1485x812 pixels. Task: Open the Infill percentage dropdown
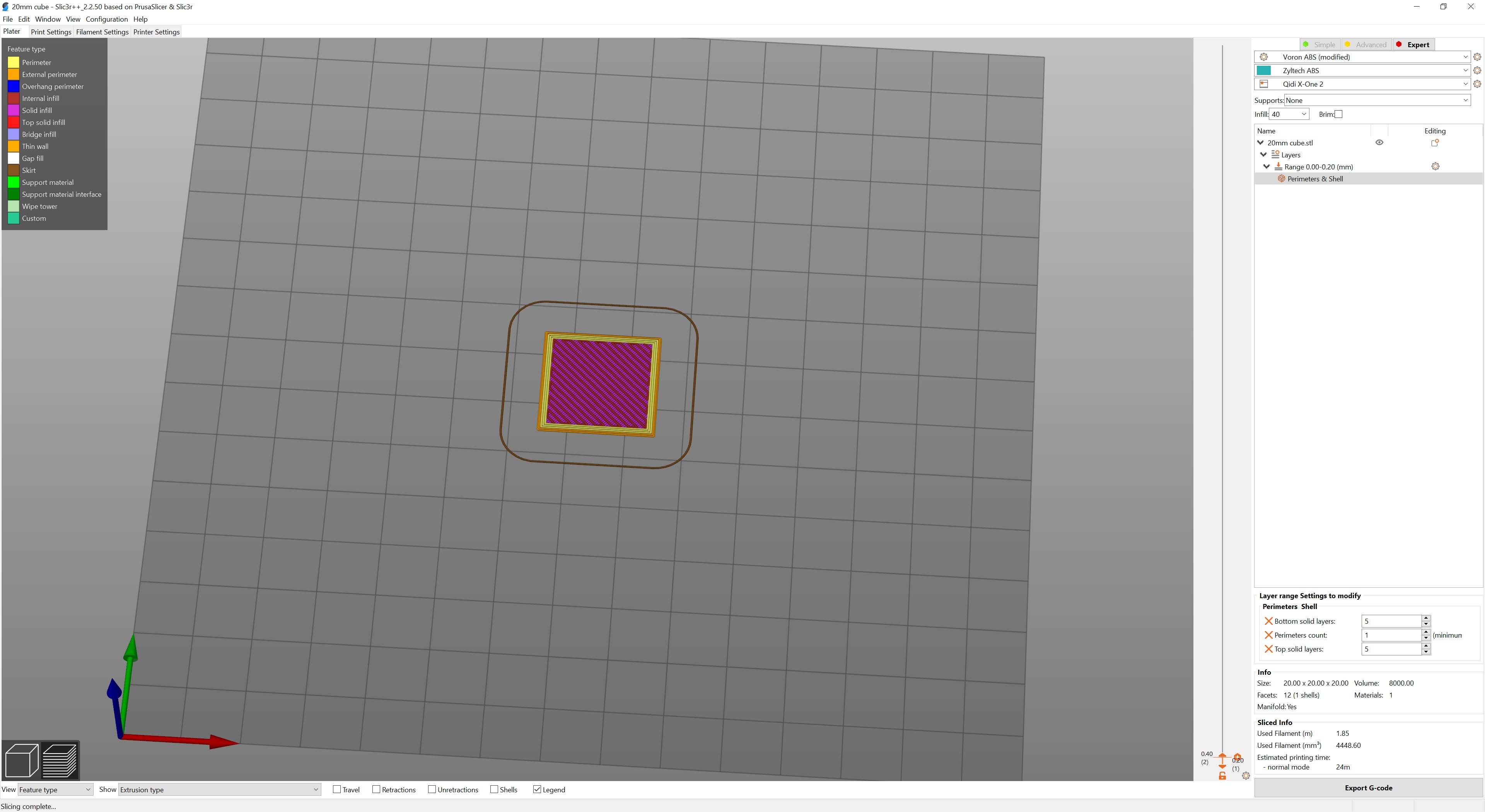1305,114
